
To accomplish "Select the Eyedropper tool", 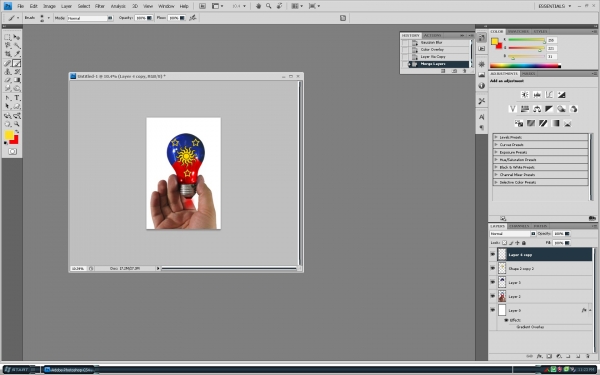I will pos(17,54).
